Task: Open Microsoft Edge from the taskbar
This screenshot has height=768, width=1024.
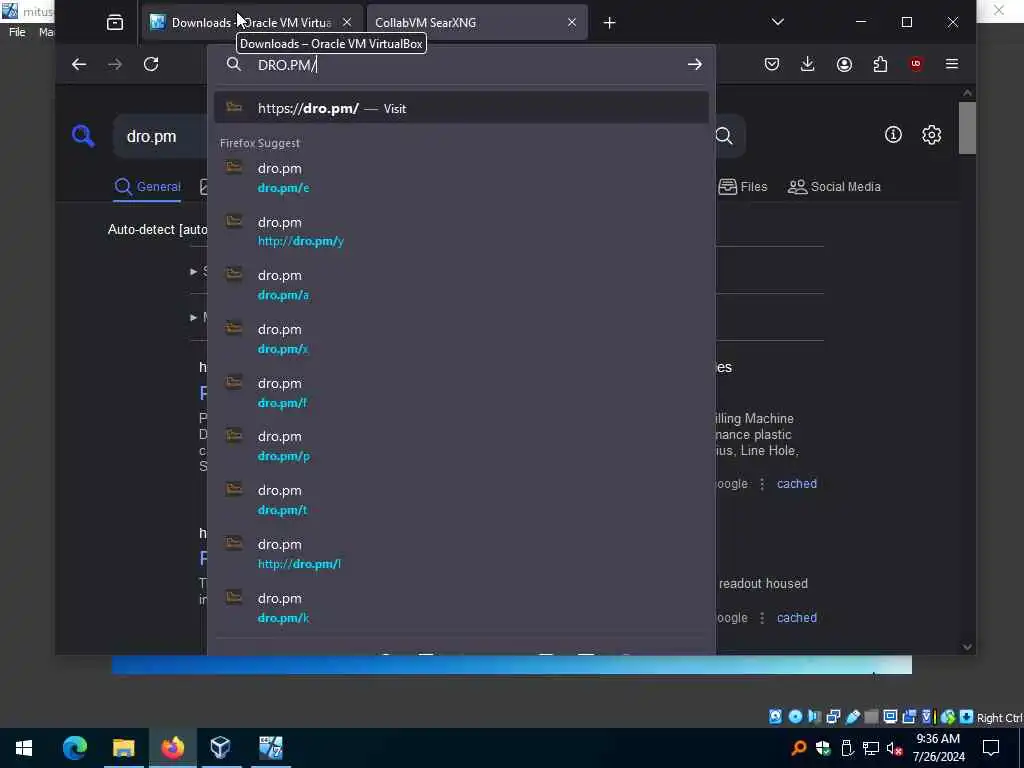Action: [x=74, y=748]
